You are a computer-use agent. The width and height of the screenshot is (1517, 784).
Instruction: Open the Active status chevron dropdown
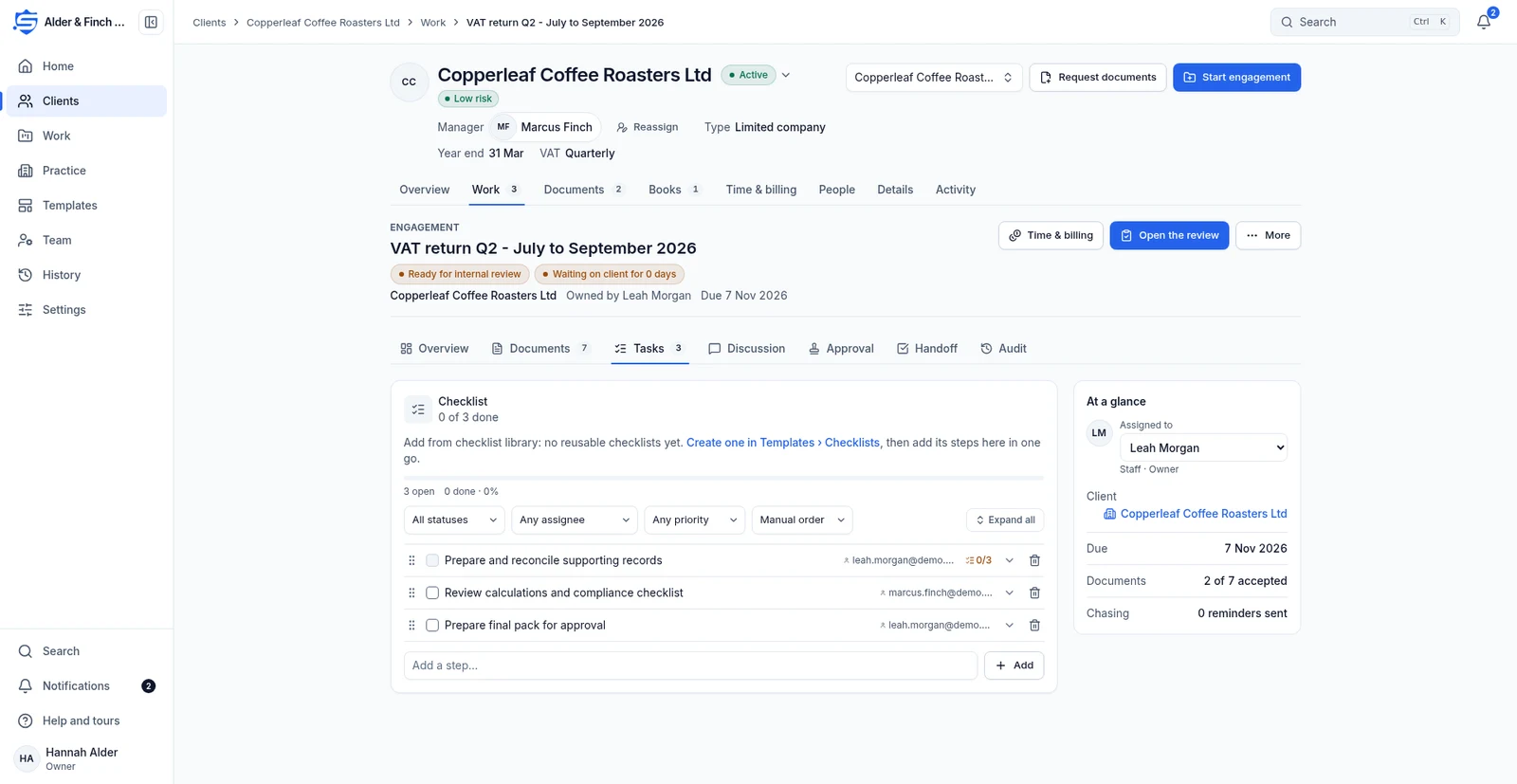pos(786,75)
